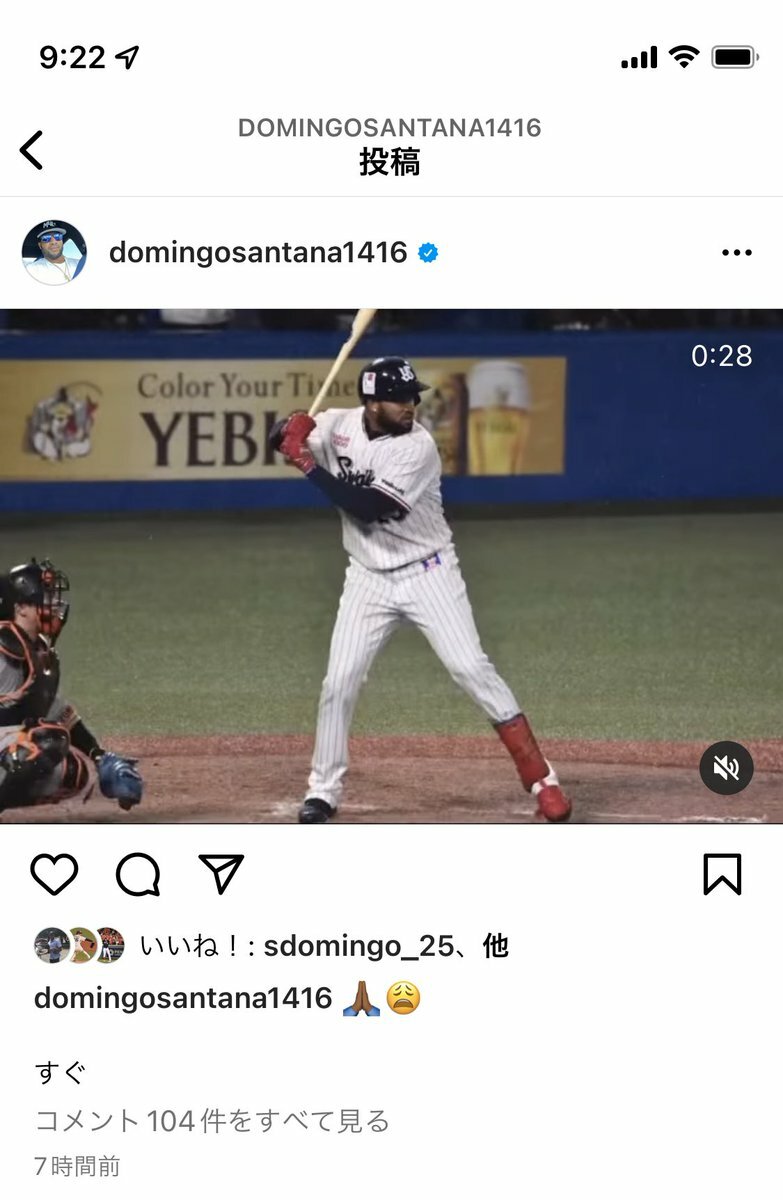Open sdomingo_25 liker profile
783x1200 pixels.
pyautogui.click(x=357, y=946)
